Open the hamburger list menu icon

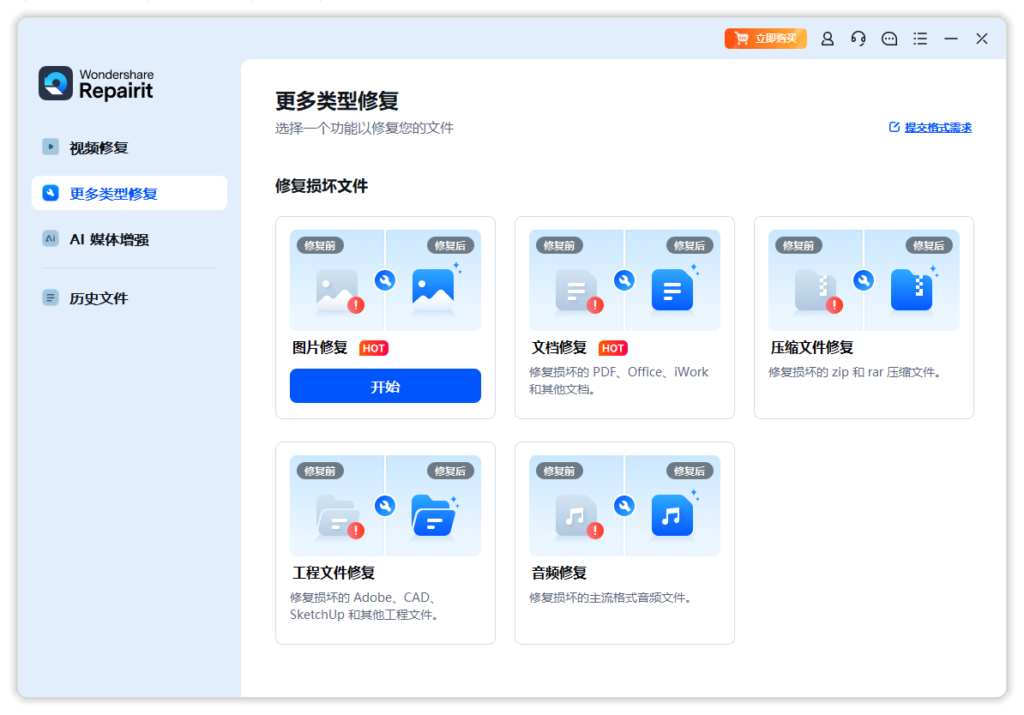[920, 39]
